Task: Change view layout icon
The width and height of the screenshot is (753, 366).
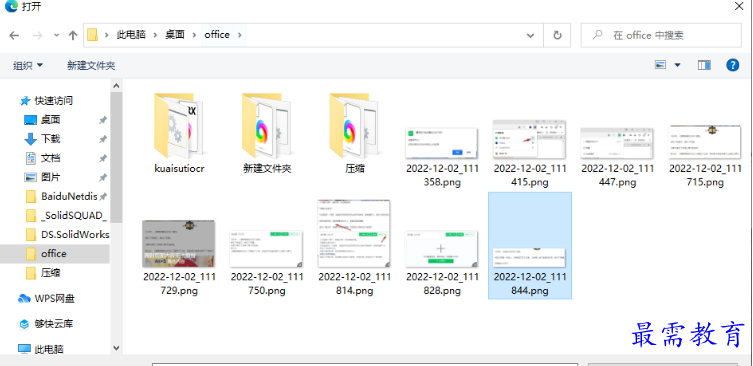Action: tap(661, 65)
